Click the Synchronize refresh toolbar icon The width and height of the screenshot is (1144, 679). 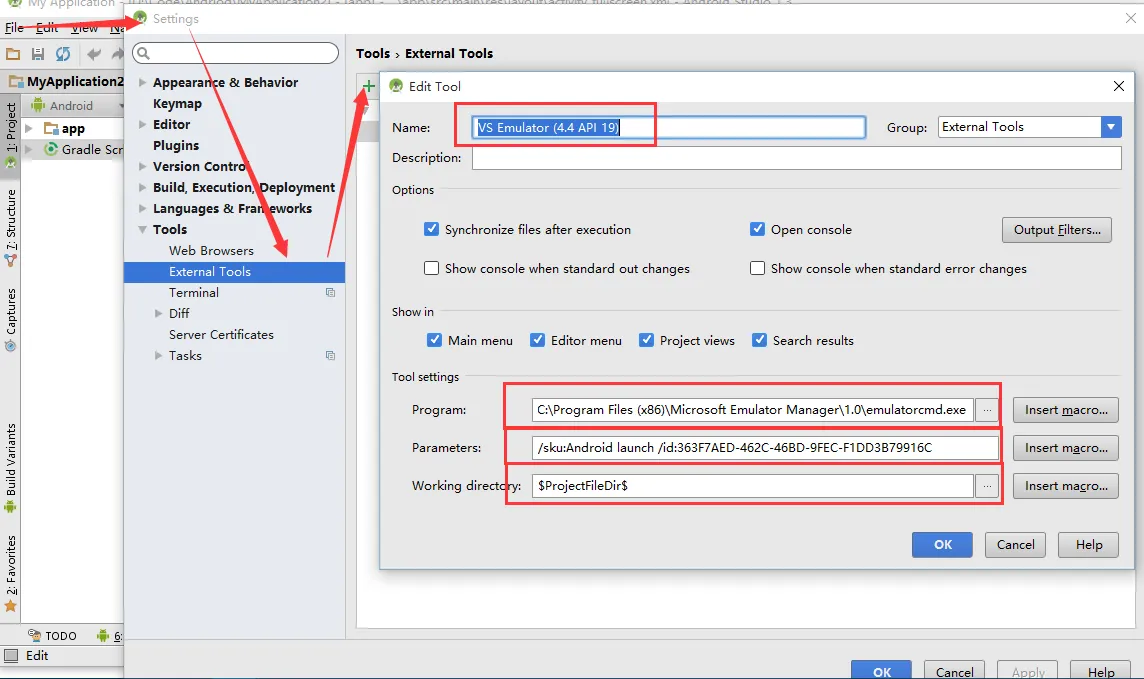(x=63, y=53)
